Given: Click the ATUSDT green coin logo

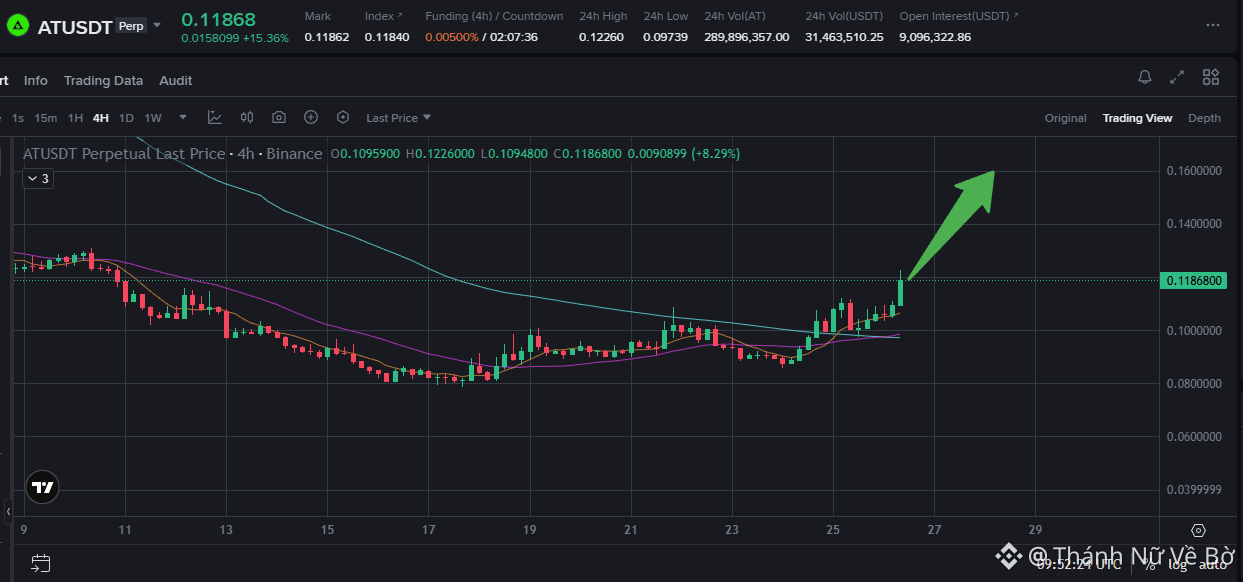Looking at the screenshot, I should click(x=18, y=26).
